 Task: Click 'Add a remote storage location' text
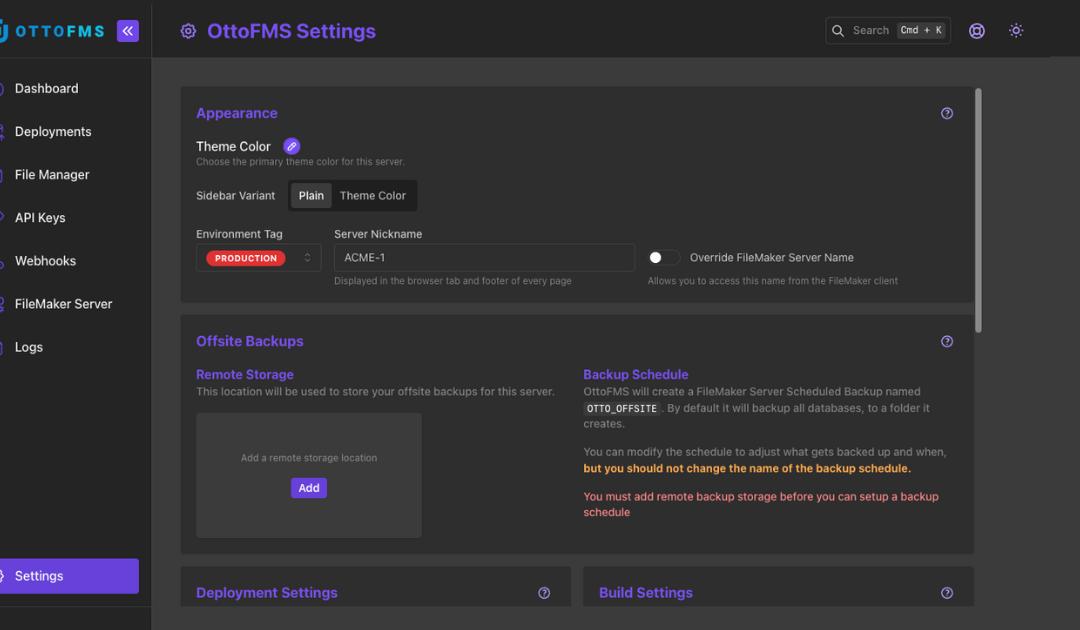click(x=309, y=458)
